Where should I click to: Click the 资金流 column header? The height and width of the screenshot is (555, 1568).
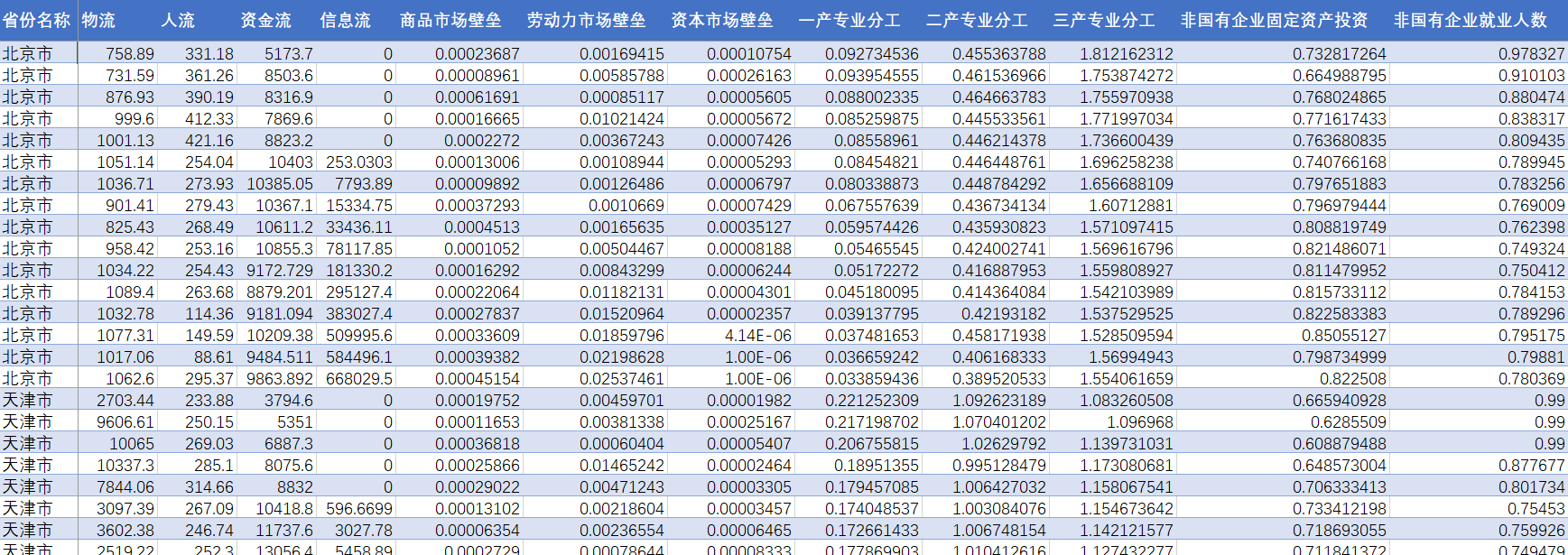click(x=266, y=20)
